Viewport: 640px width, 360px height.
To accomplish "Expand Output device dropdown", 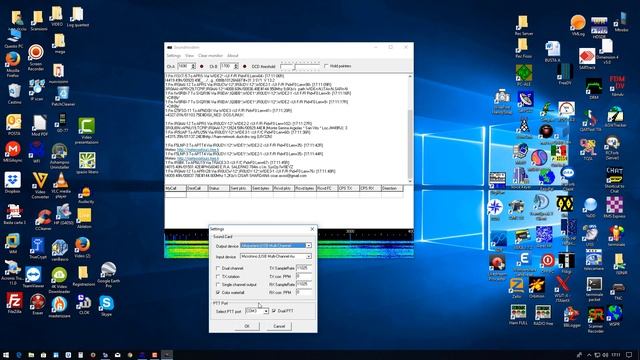I will pyautogui.click(x=309, y=245).
